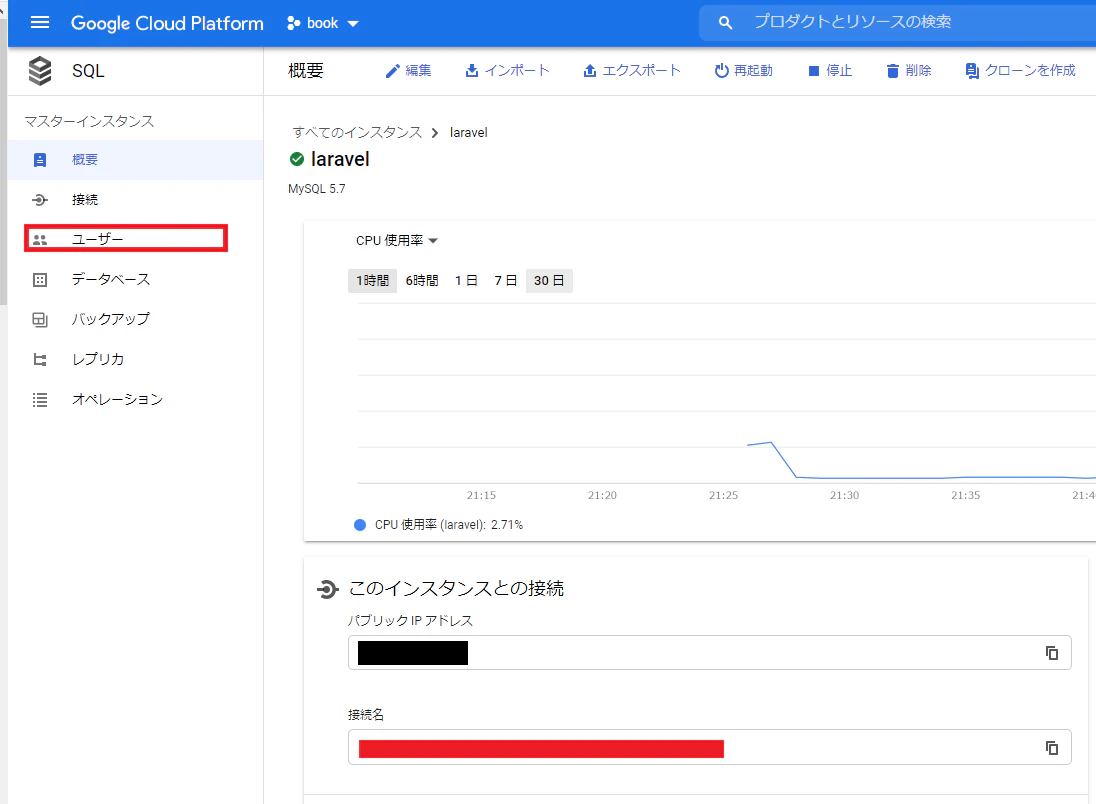Click the search magnifier icon
Image resolution: width=1096 pixels, height=804 pixels.
pos(726,23)
